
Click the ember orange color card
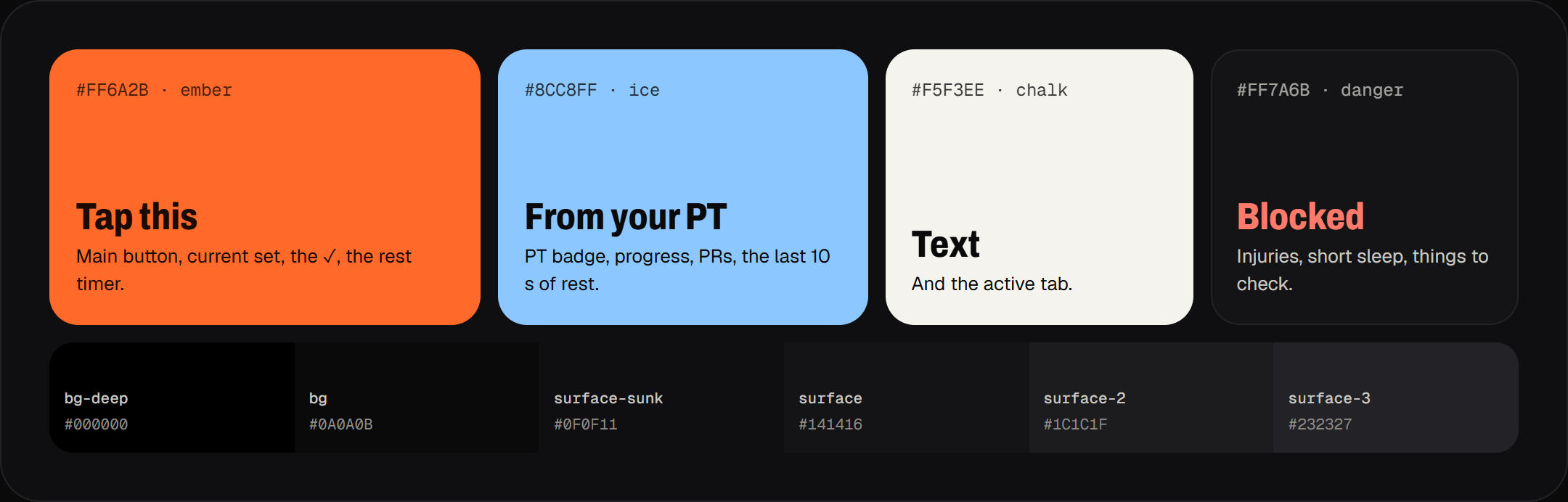coord(265,187)
